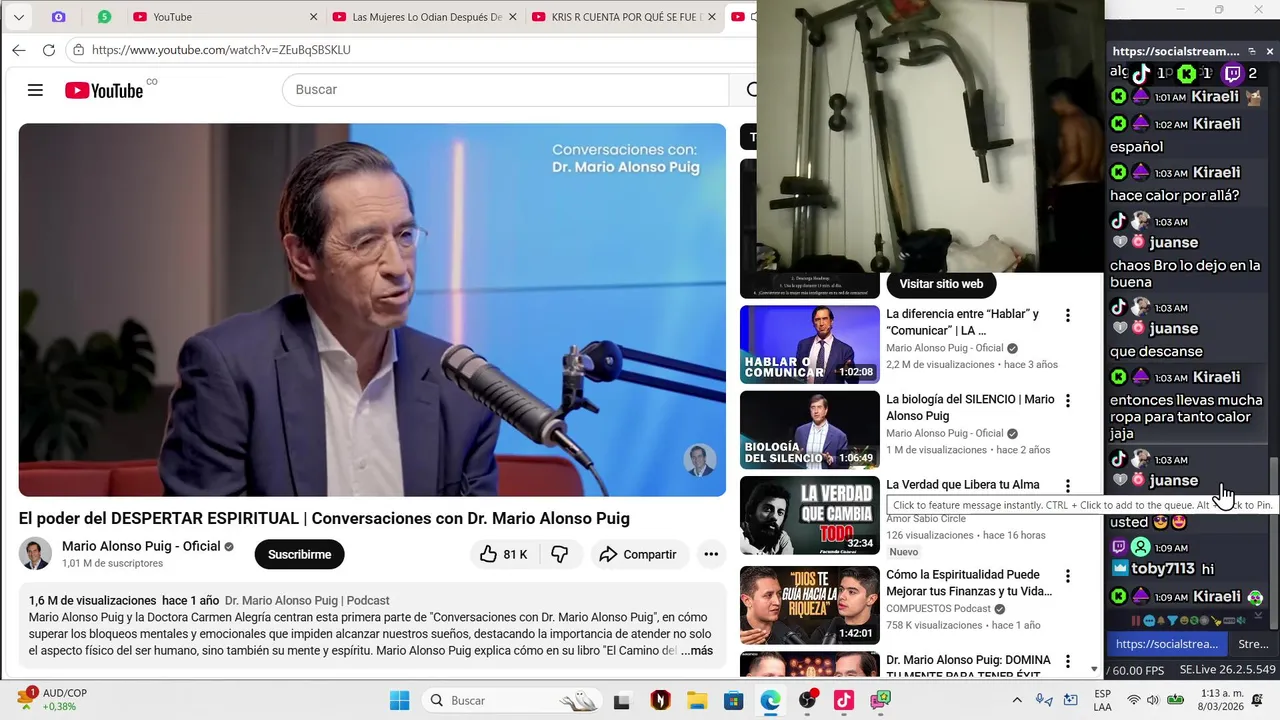Click the taskbar Buscar search box

tap(512, 700)
